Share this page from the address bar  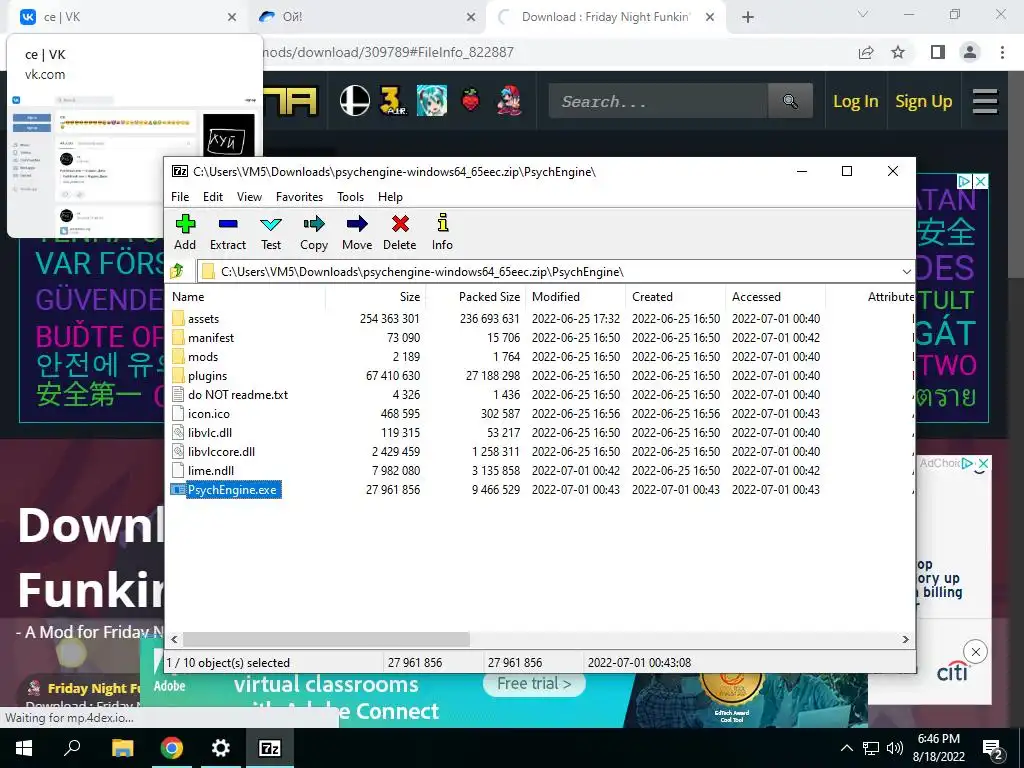point(866,52)
